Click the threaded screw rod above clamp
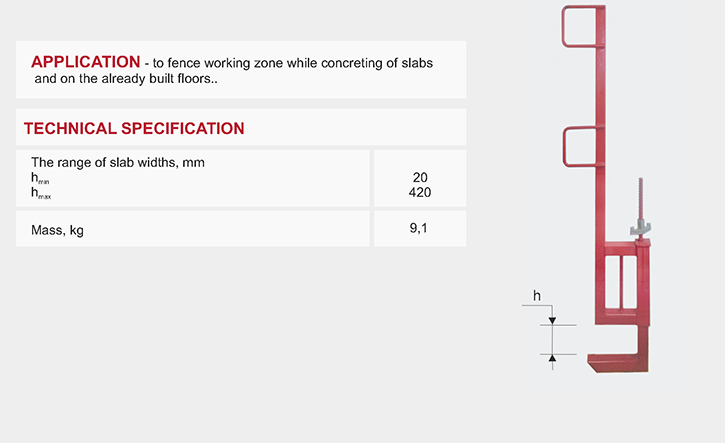Screen dimensions: 725x443 [x=637, y=207]
